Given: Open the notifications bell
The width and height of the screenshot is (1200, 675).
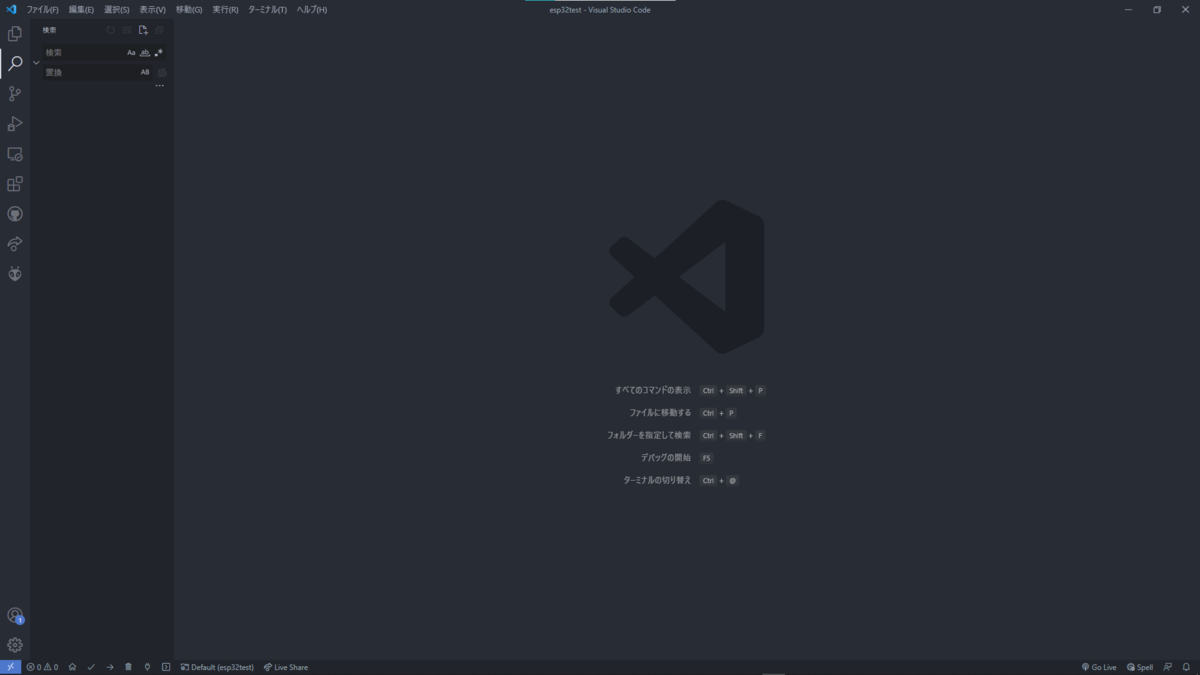Looking at the screenshot, I should pos(1187,667).
